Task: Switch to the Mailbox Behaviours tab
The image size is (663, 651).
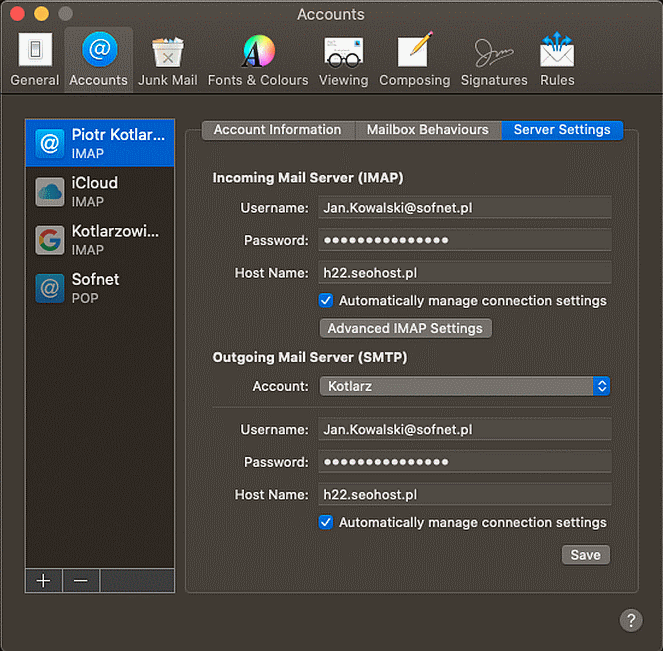Action: pos(427,130)
